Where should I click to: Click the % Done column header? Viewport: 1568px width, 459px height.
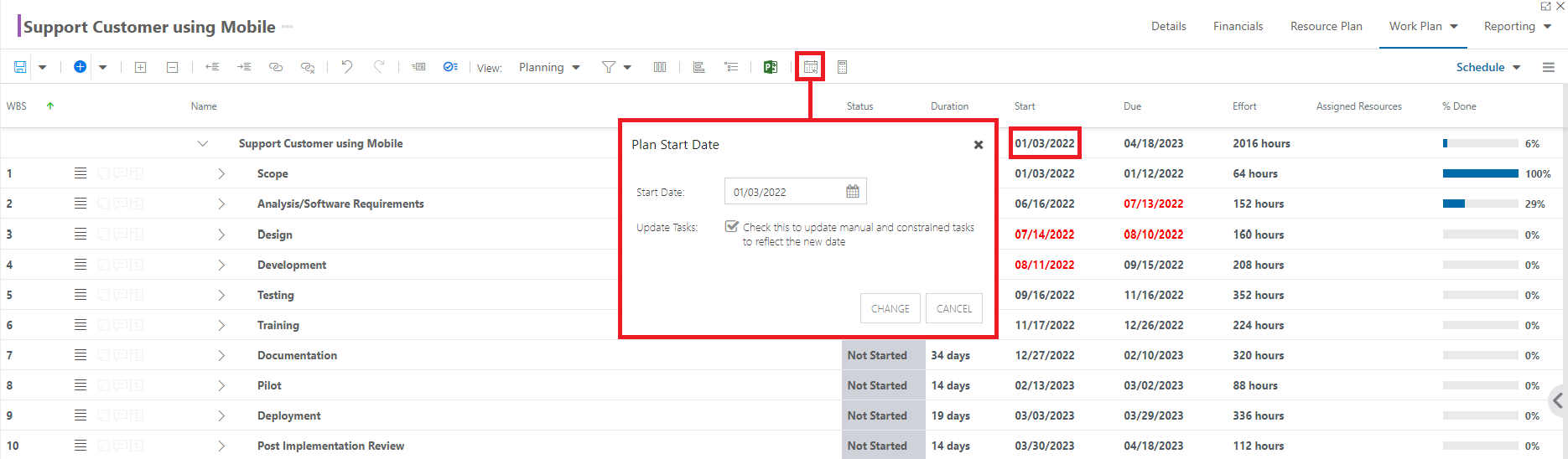tap(1459, 106)
